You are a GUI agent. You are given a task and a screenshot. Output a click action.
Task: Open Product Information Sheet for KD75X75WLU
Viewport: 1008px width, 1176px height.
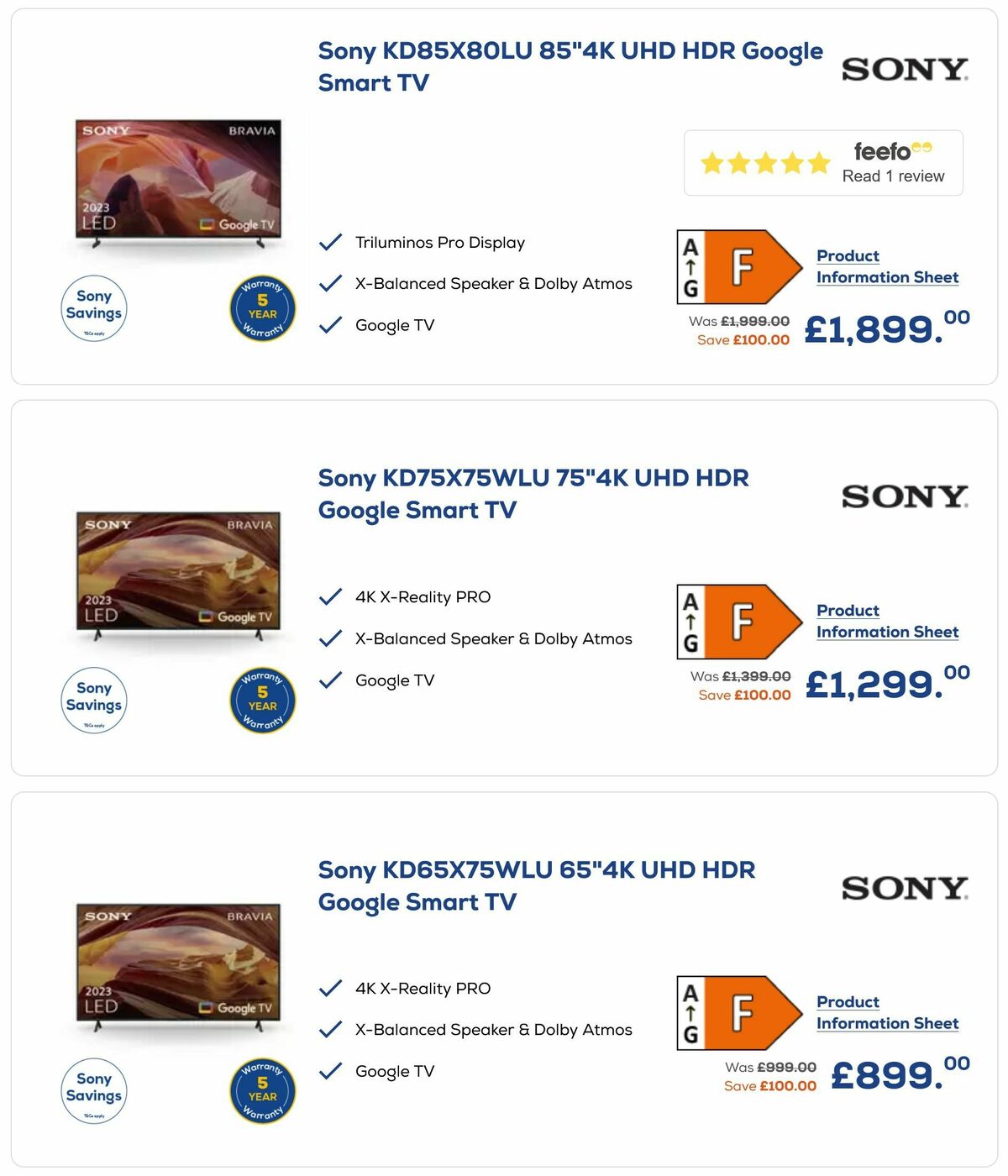click(x=886, y=620)
